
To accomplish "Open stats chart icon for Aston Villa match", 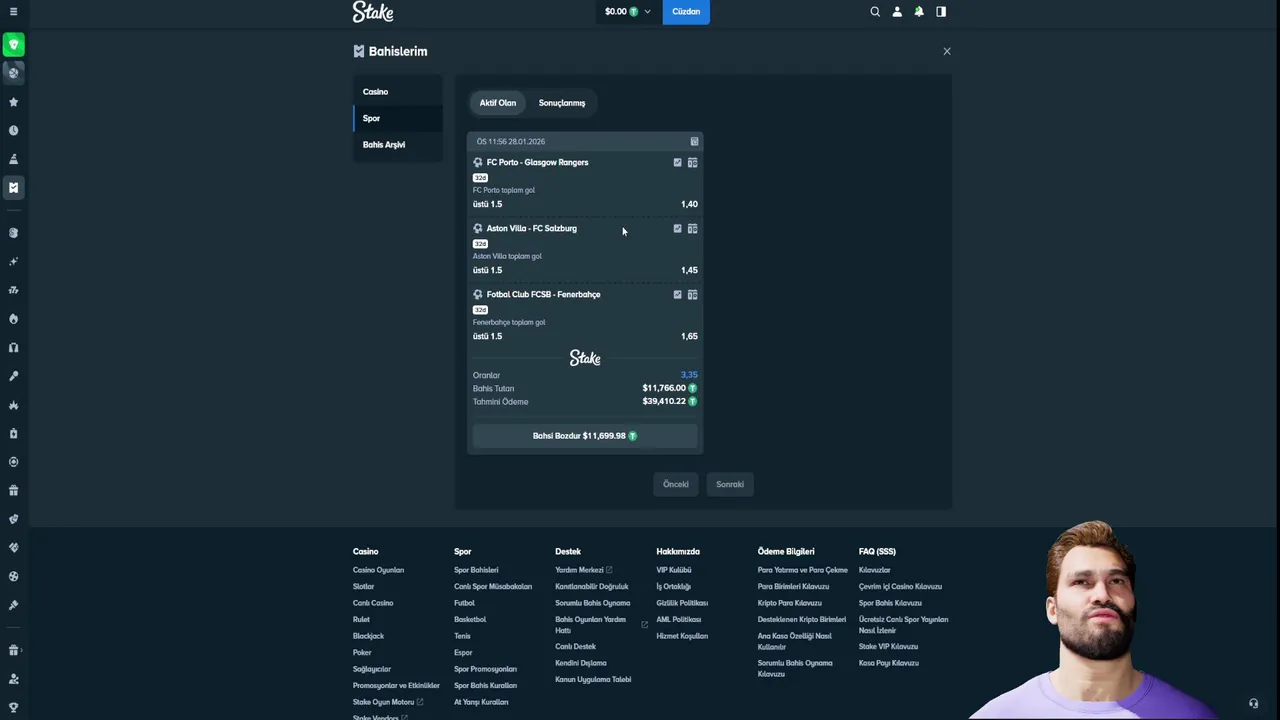I will [677, 228].
